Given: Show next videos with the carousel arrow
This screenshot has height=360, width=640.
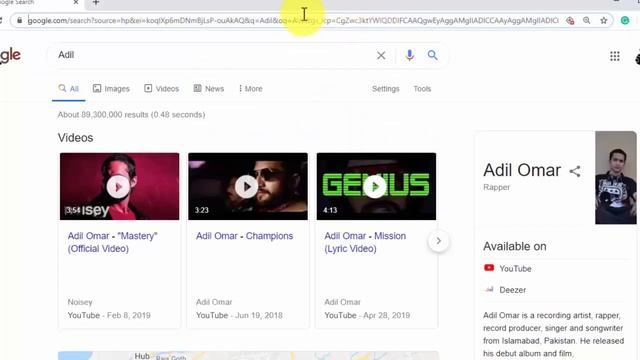Looking at the screenshot, I should (438, 241).
